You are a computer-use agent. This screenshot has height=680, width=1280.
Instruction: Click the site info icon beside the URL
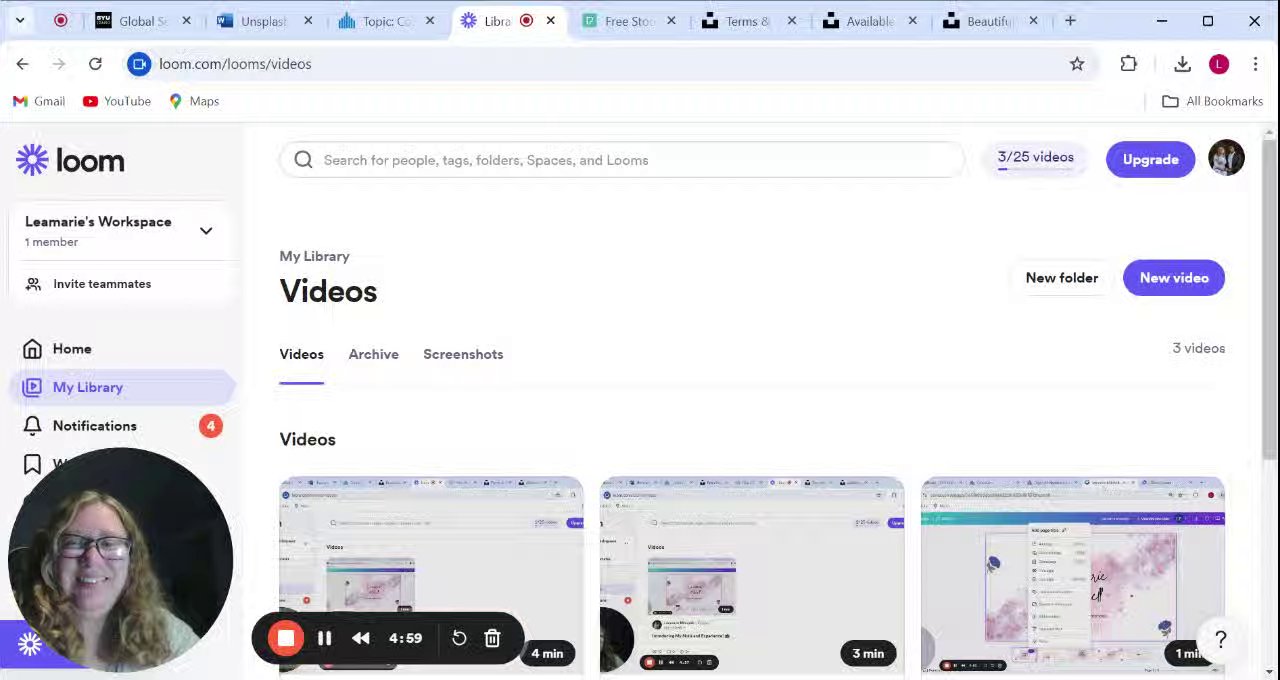(139, 64)
